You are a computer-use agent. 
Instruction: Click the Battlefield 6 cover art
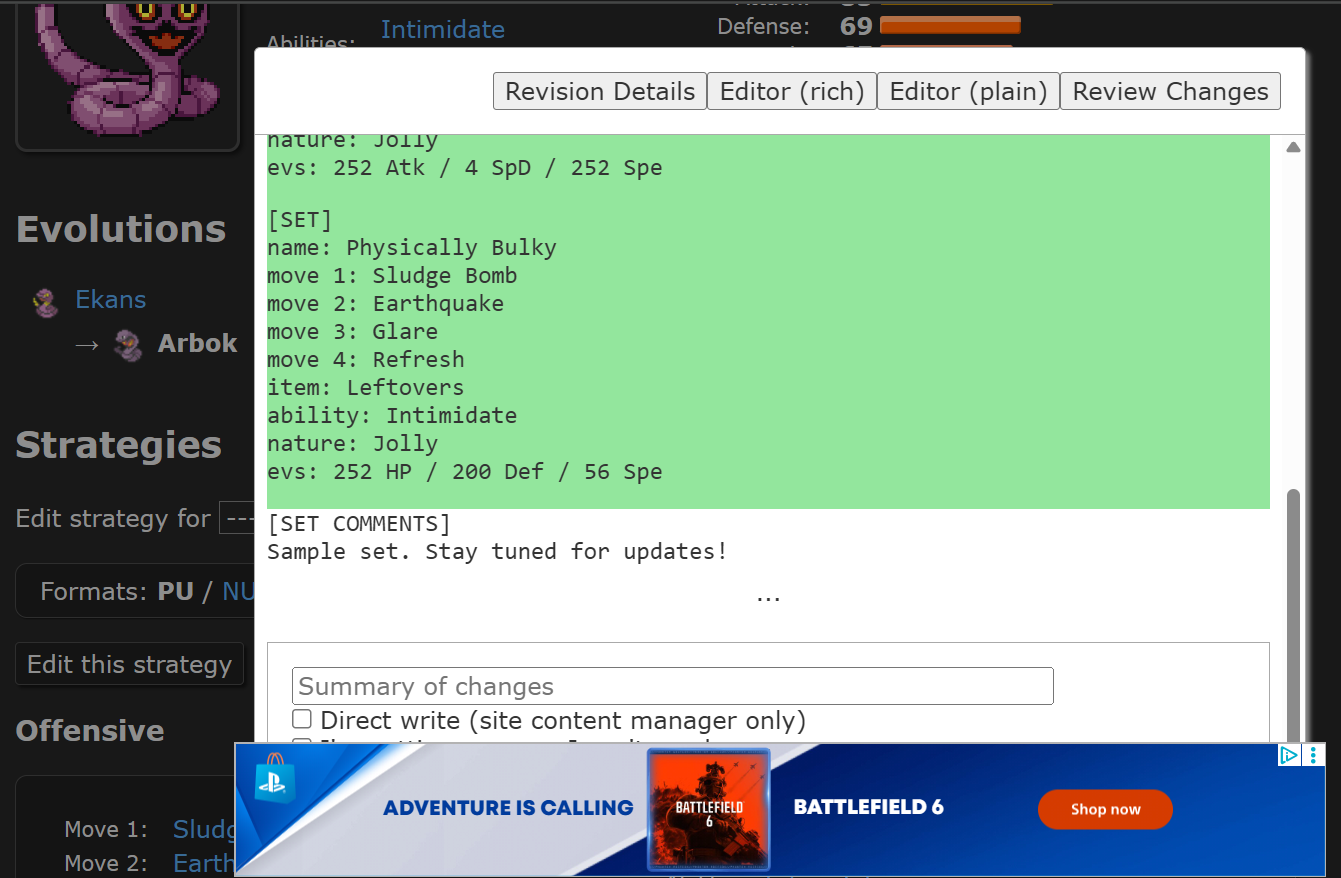click(x=708, y=808)
